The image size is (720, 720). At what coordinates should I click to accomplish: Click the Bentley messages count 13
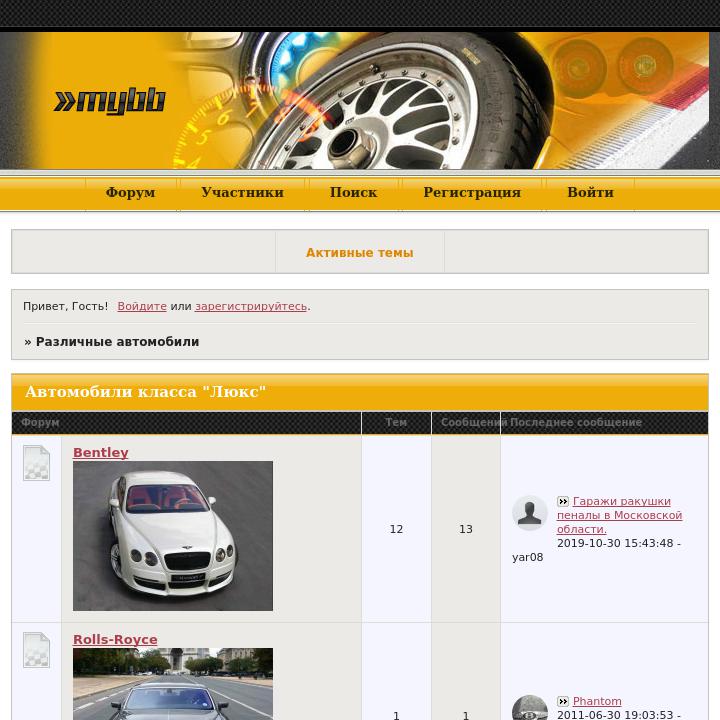466,529
